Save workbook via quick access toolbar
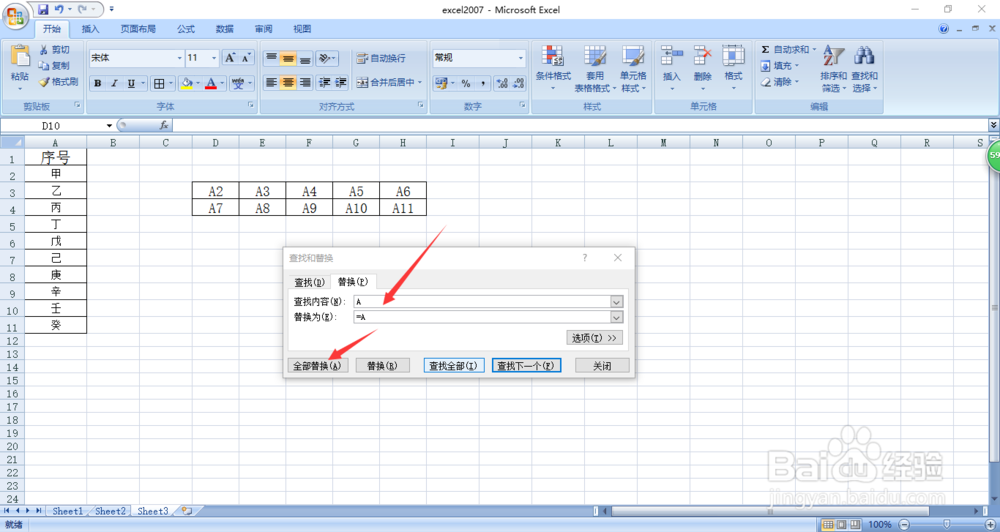Screen dimensions: 1000x532 [x=43, y=10]
